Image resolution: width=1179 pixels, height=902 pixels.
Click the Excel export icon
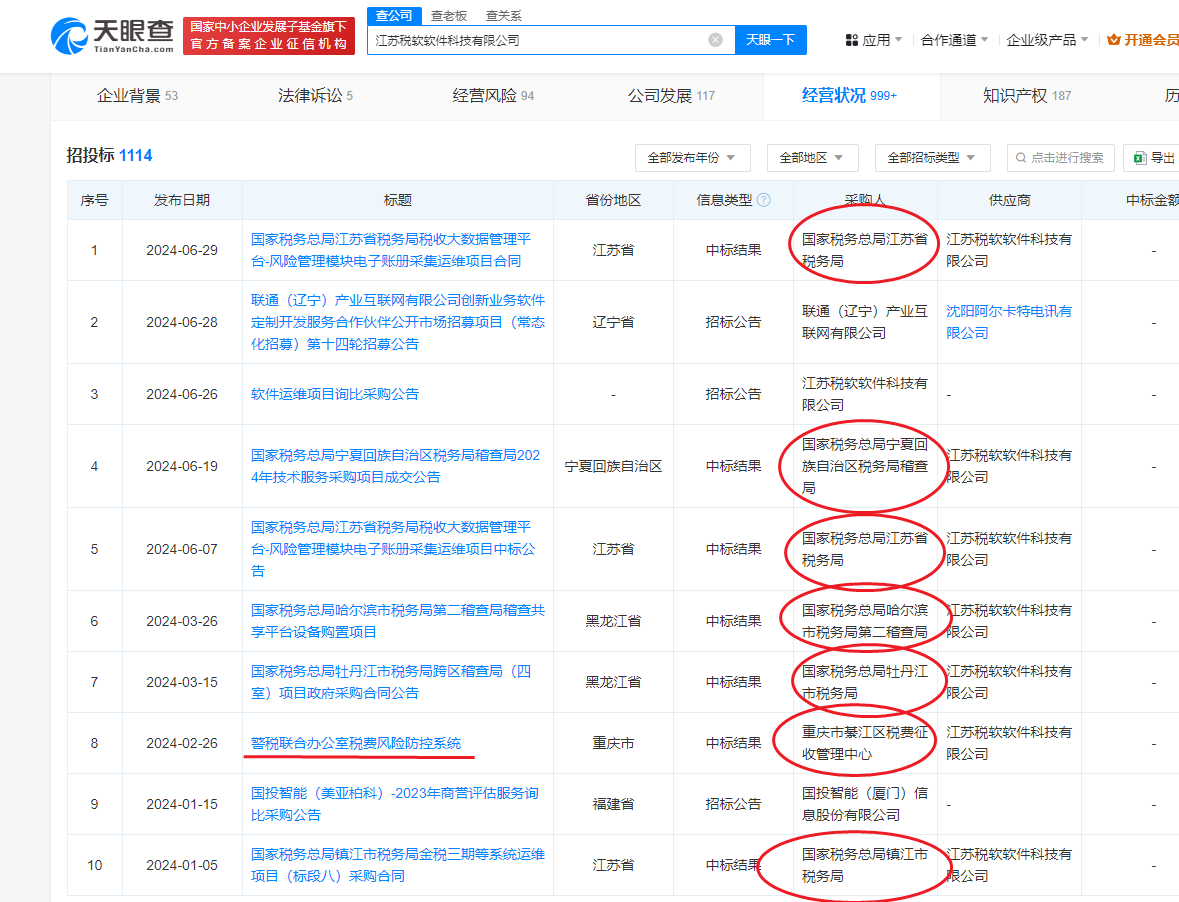(1140, 158)
